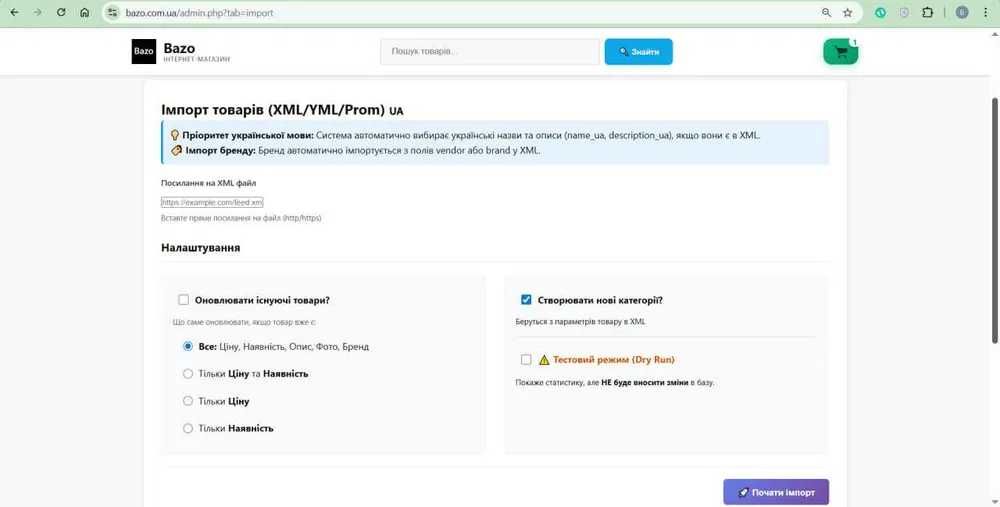
Task: Select radio 'Тільки Ціну'
Action: click(x=188, y=401)
